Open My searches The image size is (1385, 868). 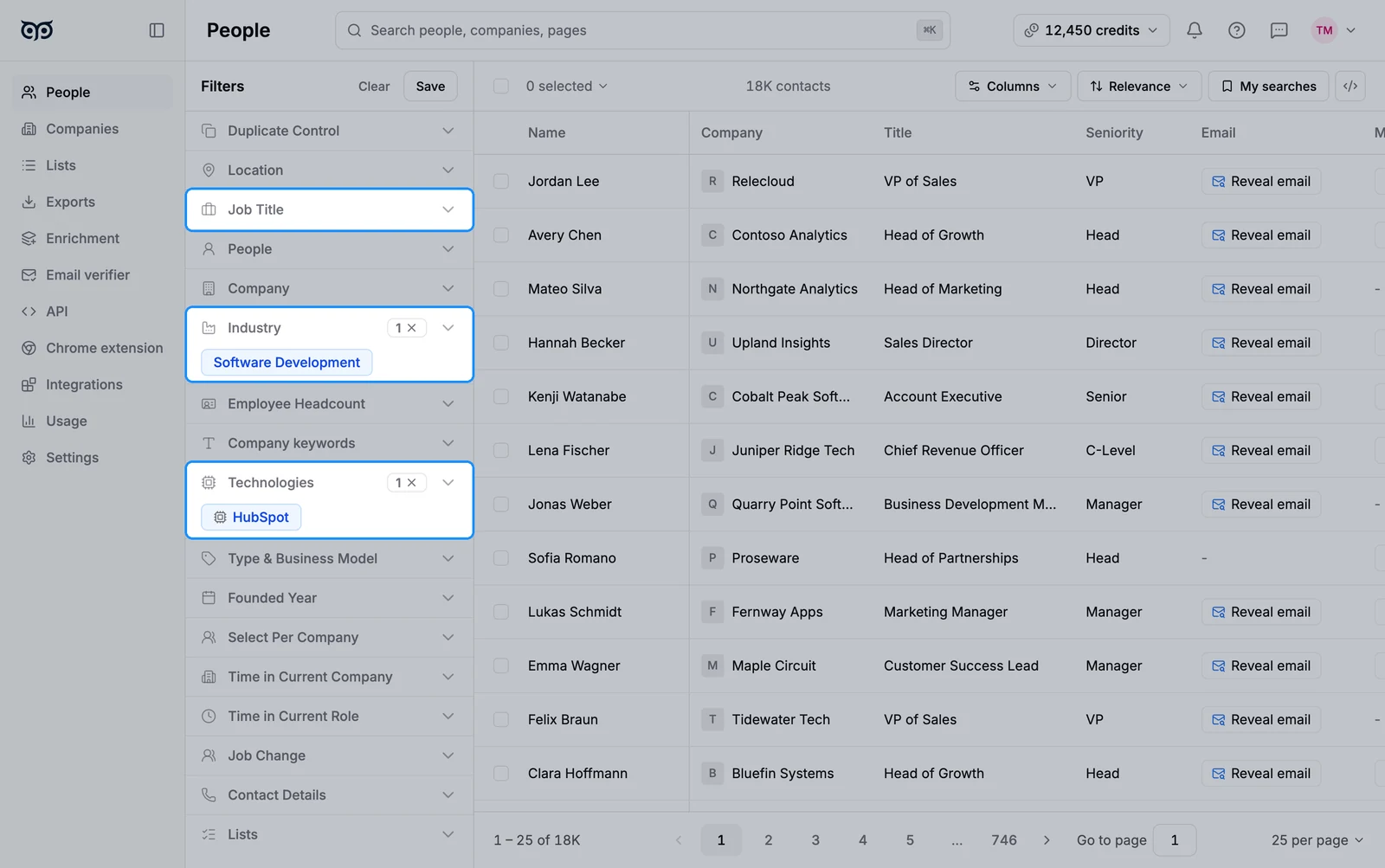[1268, 86]
